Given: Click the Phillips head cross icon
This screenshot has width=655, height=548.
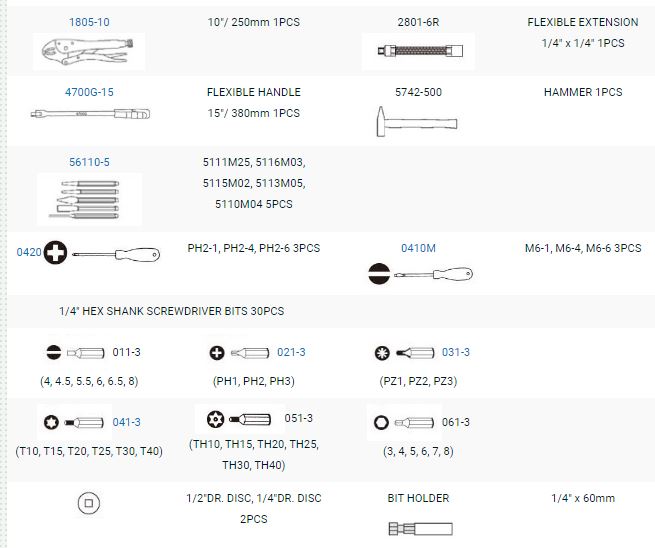Looking at the screenshot, I should (55, 254).
